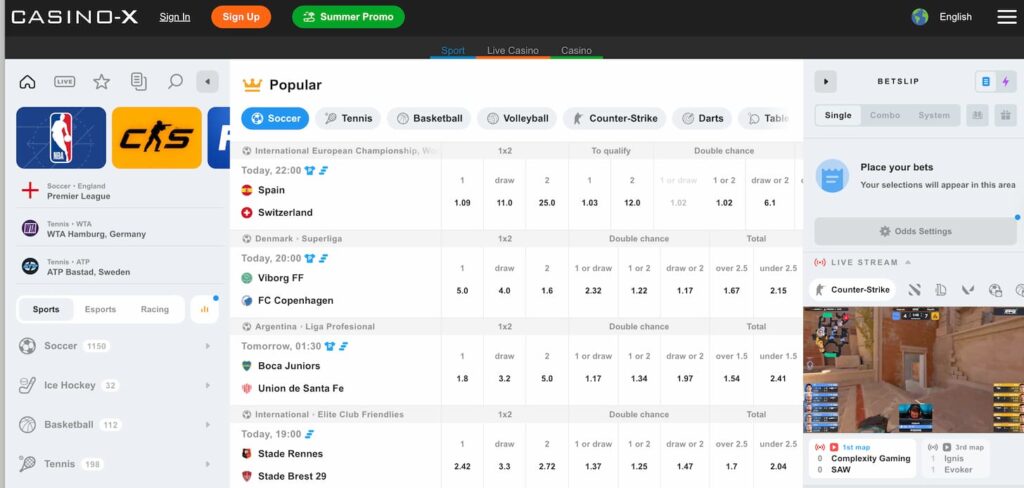Open the NBA banner tile
This screenshot has width=1024, height=488.
coord(61,138)
